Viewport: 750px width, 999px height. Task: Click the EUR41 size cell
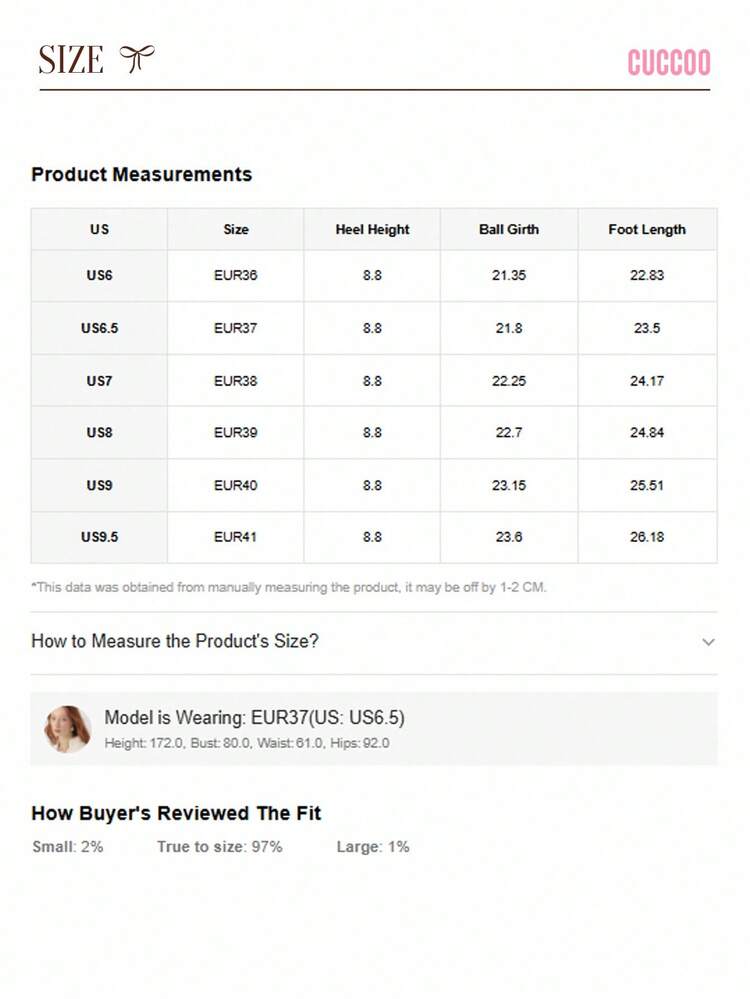[236, 537]
